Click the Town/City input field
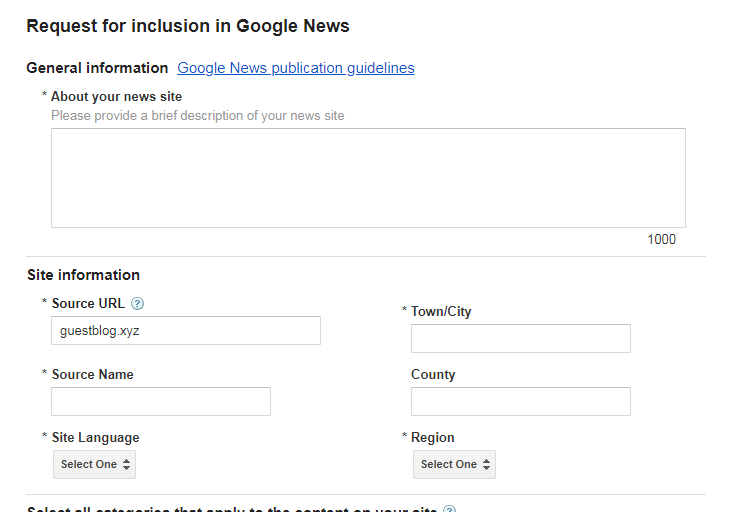Screen dimensions: 731x519 click(521, 339)
